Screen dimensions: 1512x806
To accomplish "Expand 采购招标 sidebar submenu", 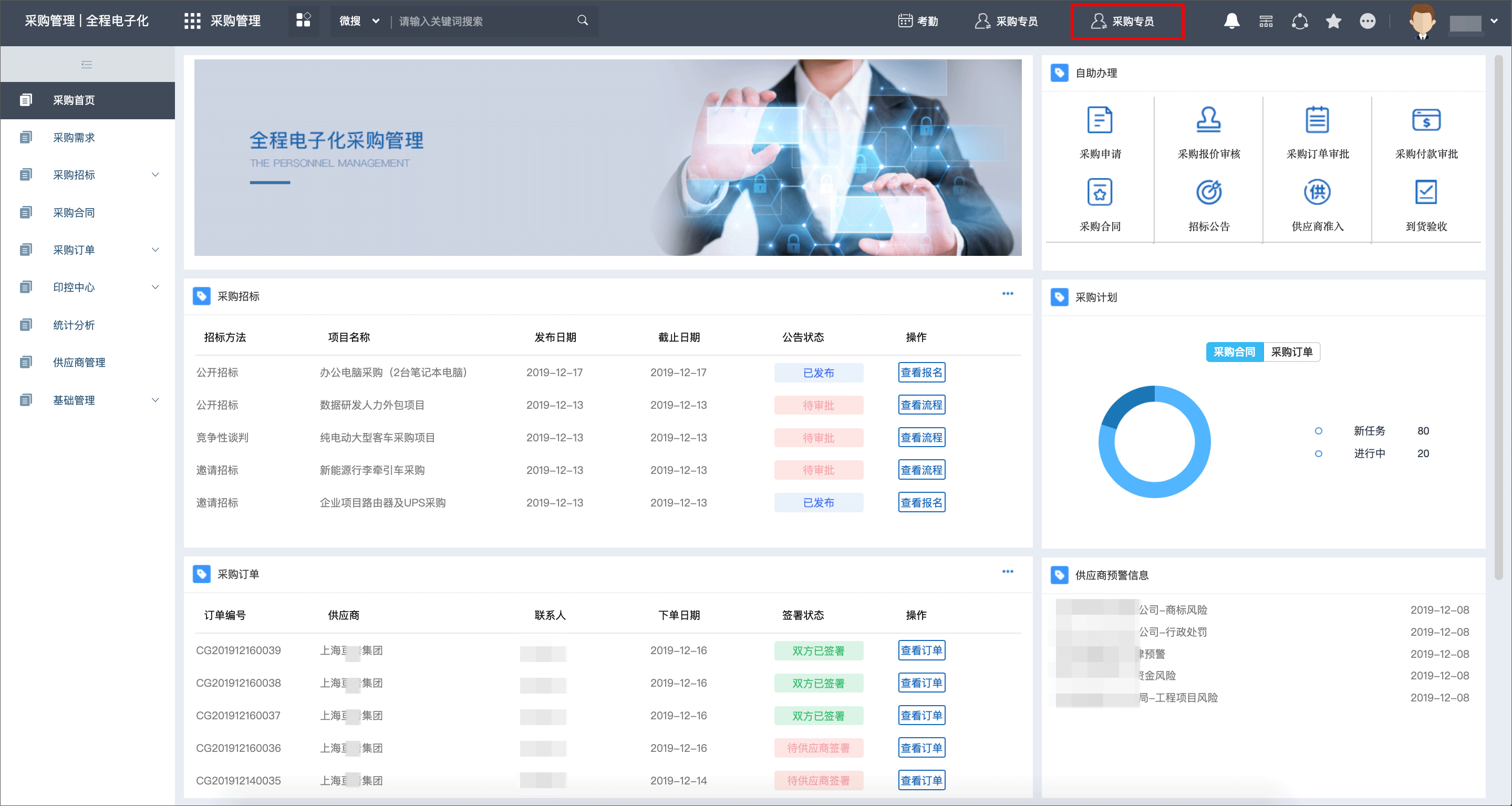I will click(x=156, y=175).
